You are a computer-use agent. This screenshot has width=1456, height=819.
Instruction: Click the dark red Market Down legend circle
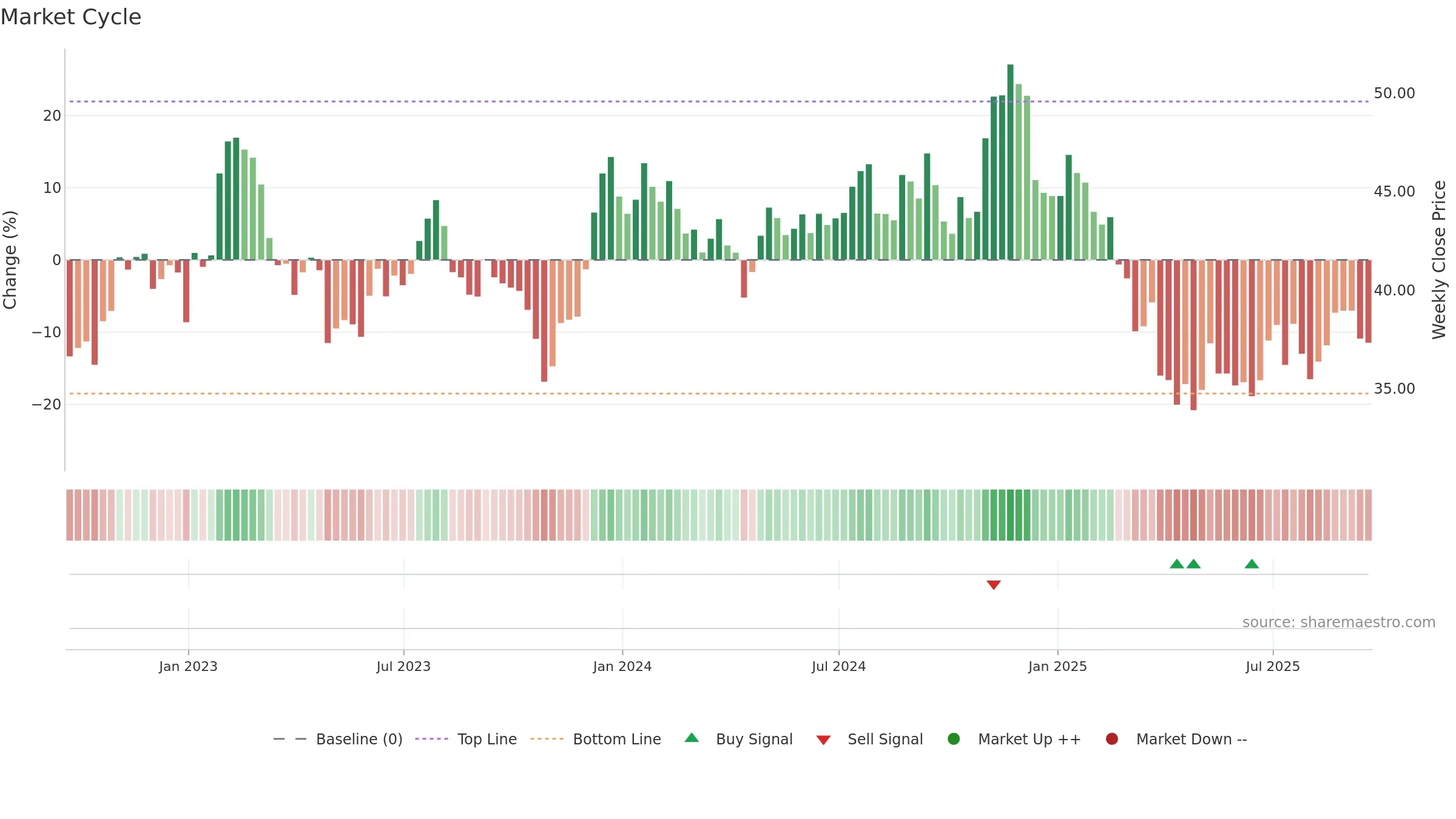coord(1112,739)
